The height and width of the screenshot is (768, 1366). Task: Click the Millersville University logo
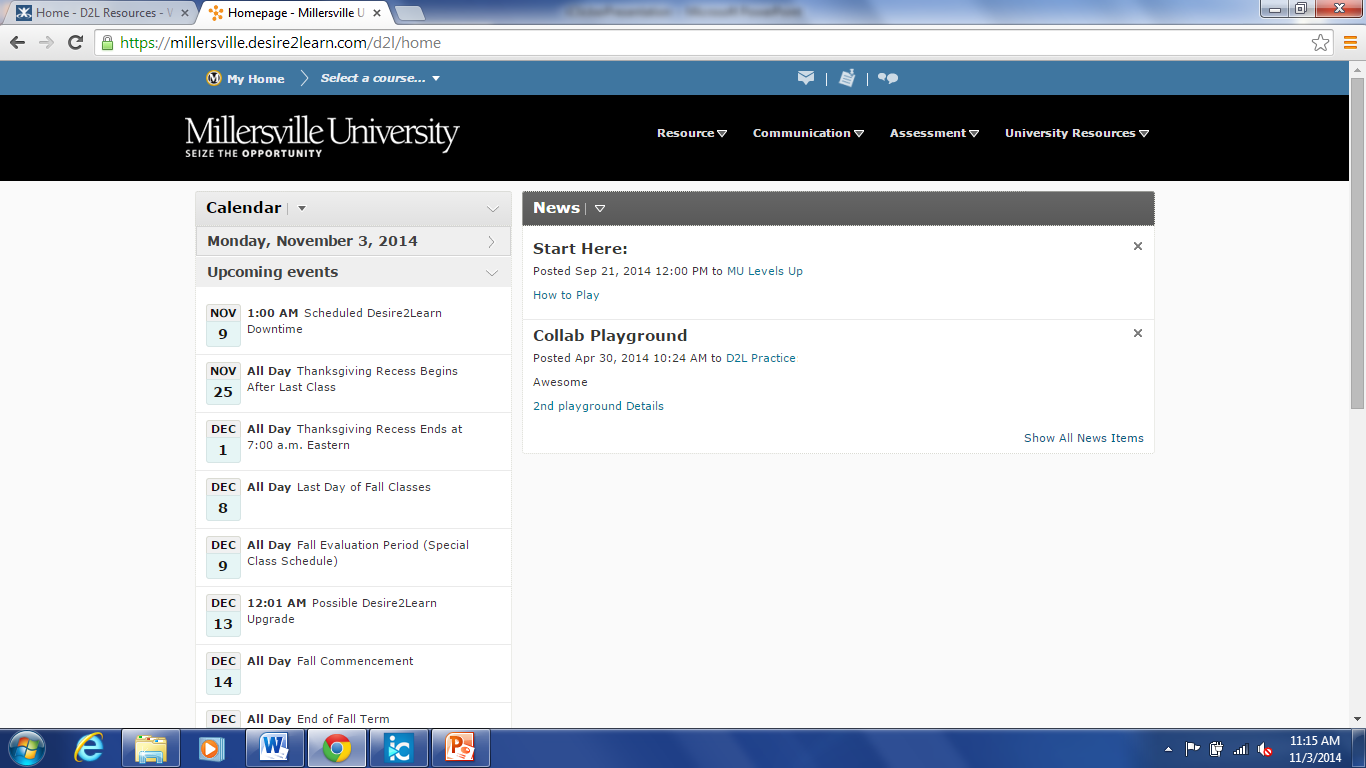[322, 136]
